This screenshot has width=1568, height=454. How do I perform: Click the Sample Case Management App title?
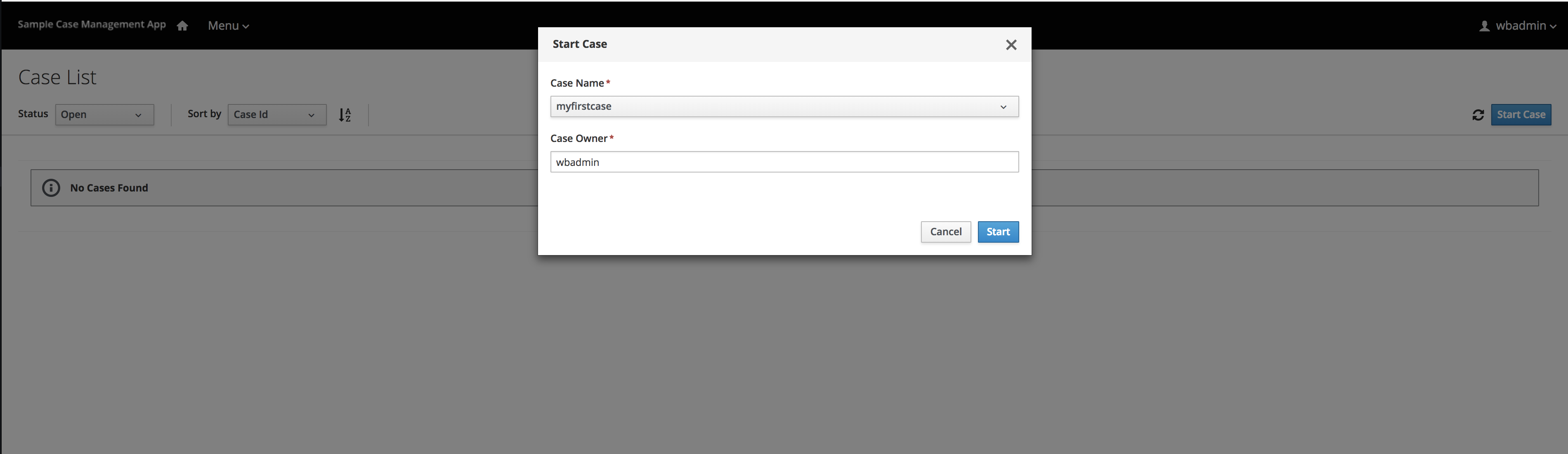92,24
